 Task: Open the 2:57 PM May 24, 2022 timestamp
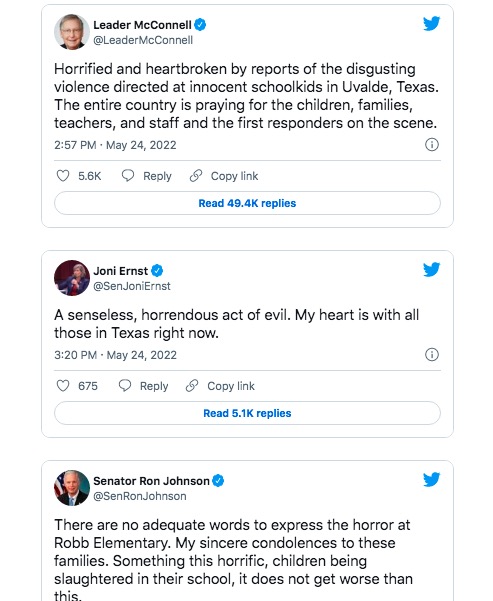(x=115, y=145)
